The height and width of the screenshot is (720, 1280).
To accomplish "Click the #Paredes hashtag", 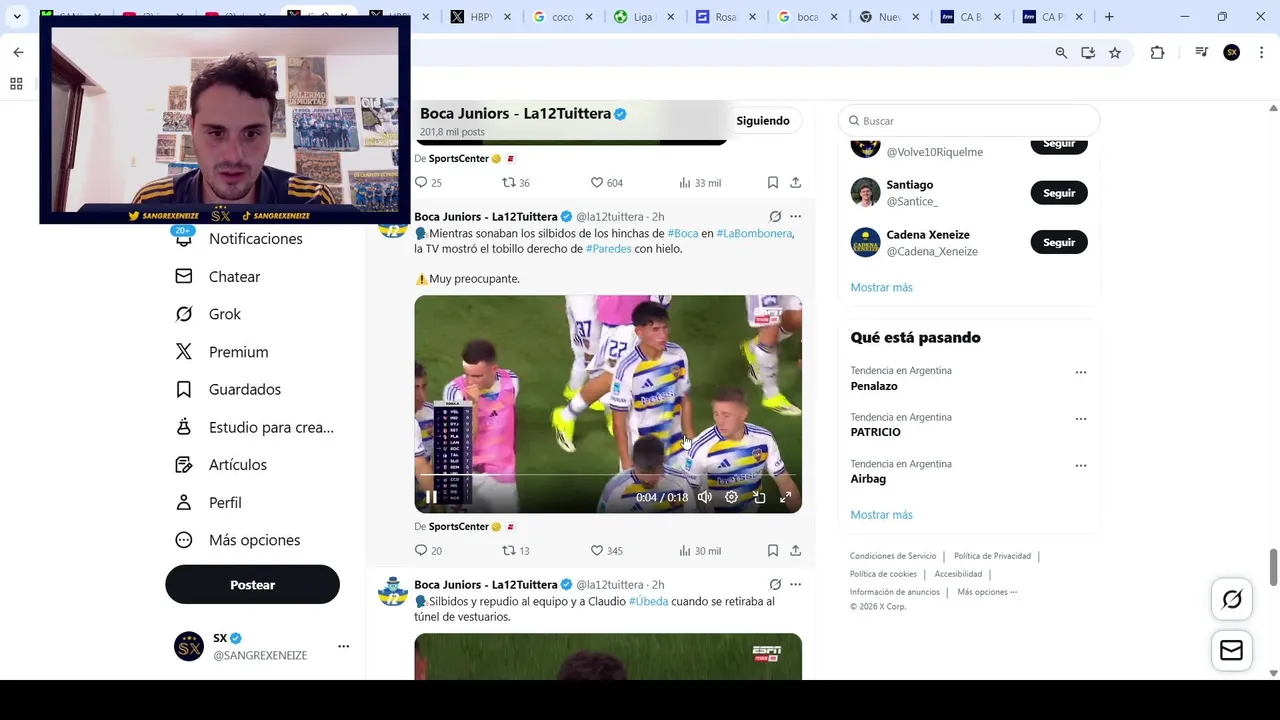I will (608, 249).
